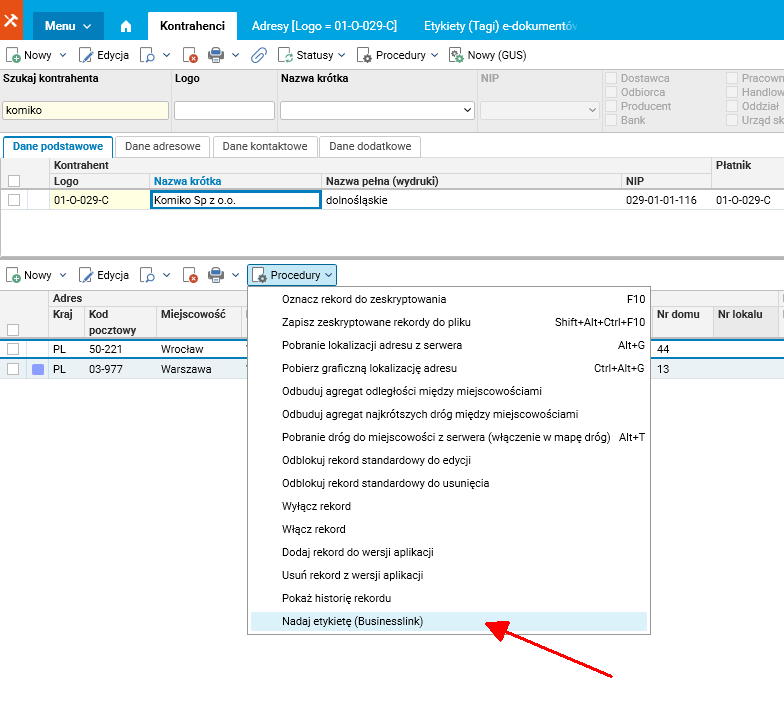The image size is (784, 708).
Task: Choose Pobranie lokalizacji adresu z serwera
Action: click(449, 346)
